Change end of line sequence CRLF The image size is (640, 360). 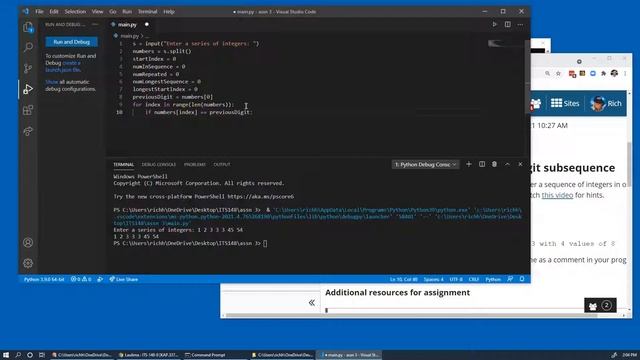(474, 279)
